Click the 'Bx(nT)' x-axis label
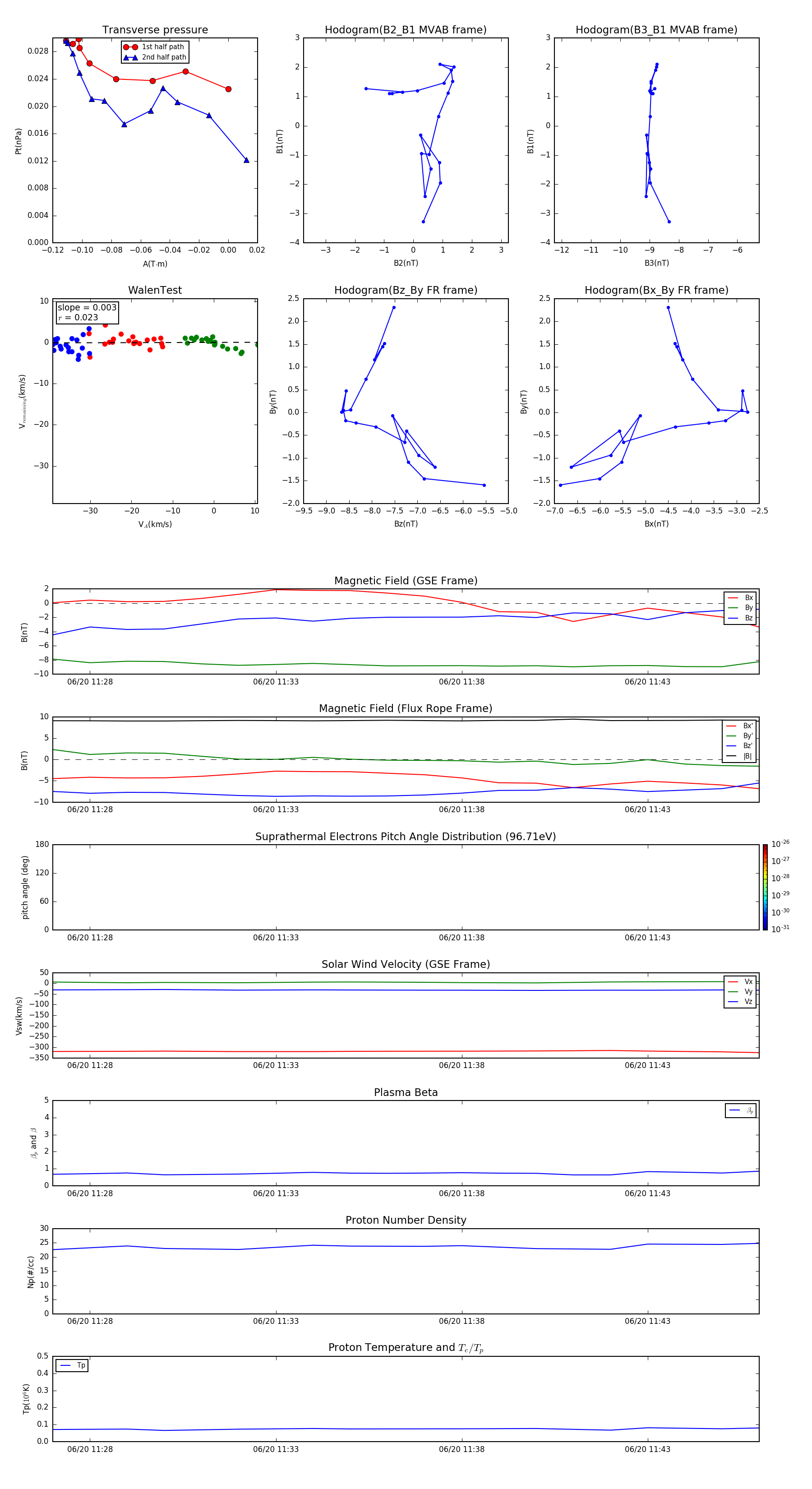812x1489 pixels. point(656,524)
